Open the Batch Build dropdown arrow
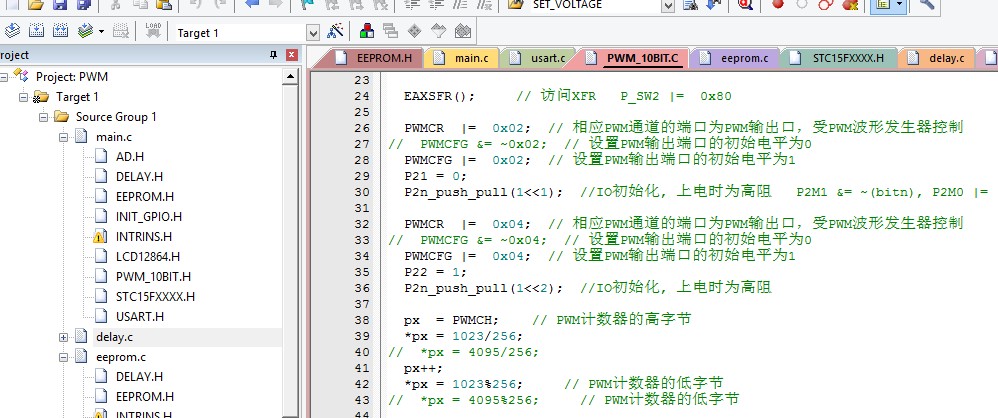Viewport: 998px width, 418px height. (x=101, y=31)
